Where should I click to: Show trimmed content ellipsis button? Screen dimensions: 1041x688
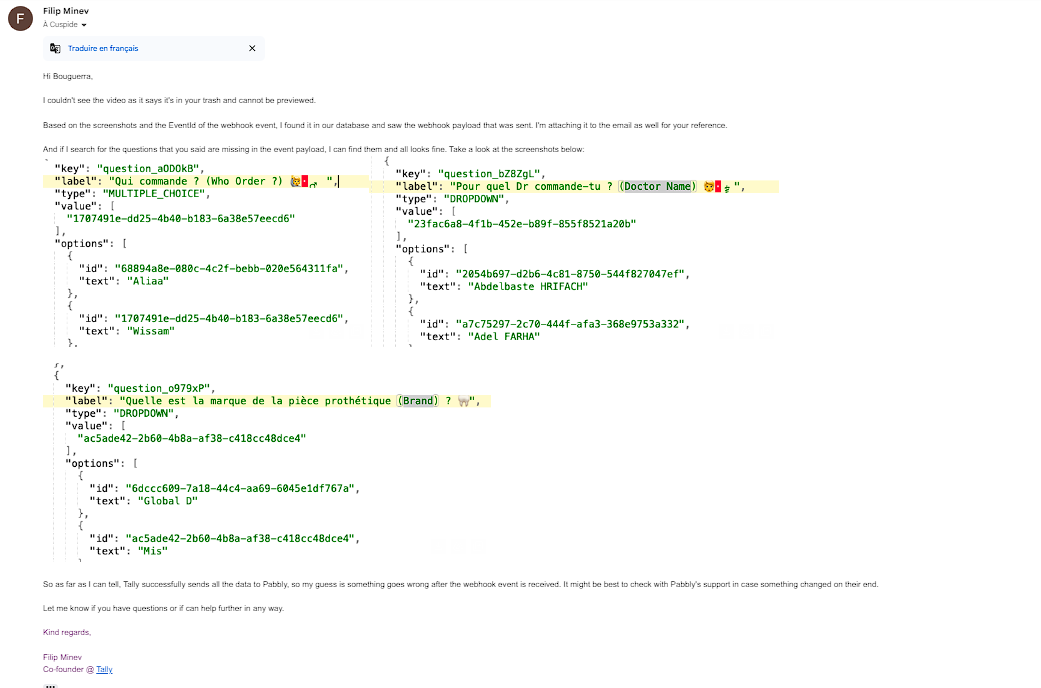(x=50, y=685)
